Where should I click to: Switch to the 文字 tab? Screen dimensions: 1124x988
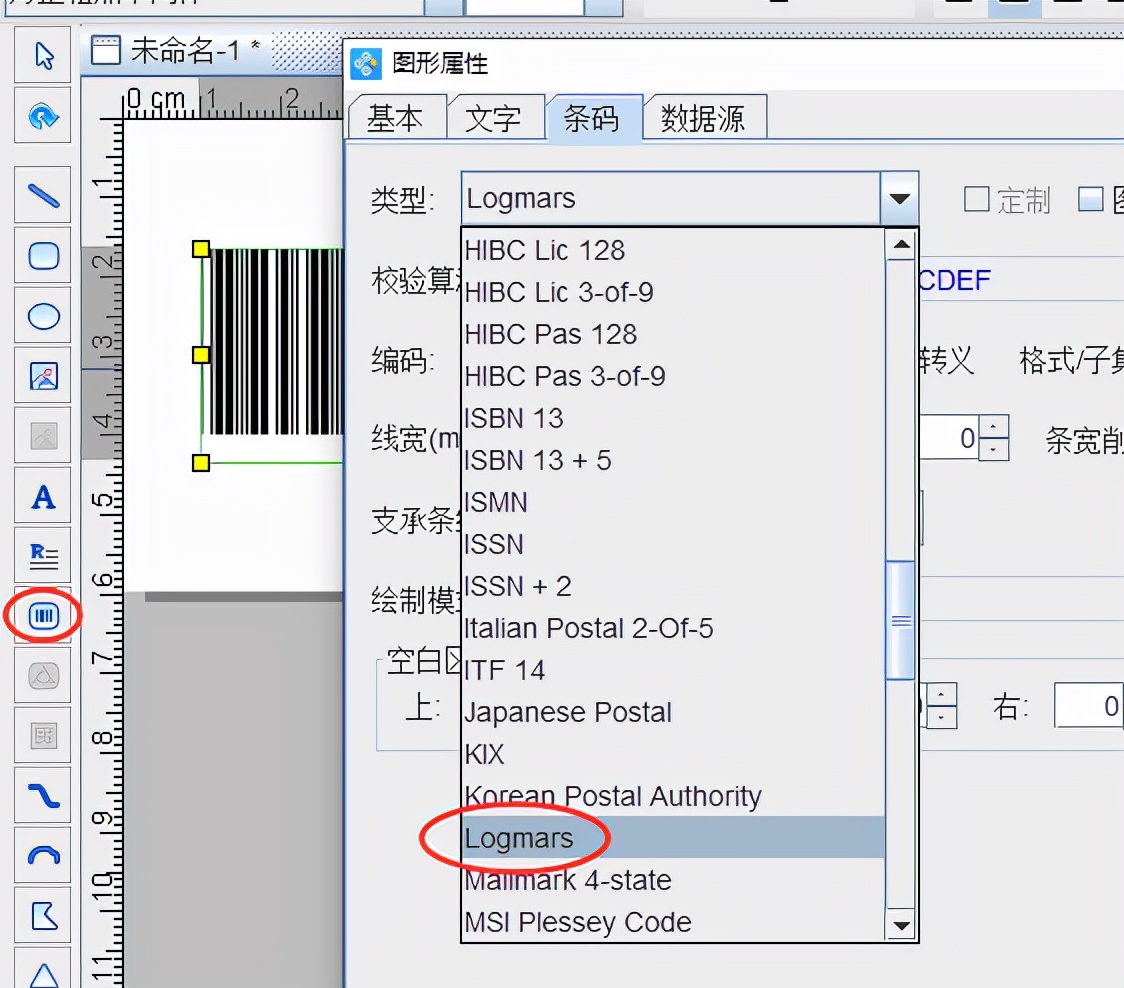click(493, 118)
